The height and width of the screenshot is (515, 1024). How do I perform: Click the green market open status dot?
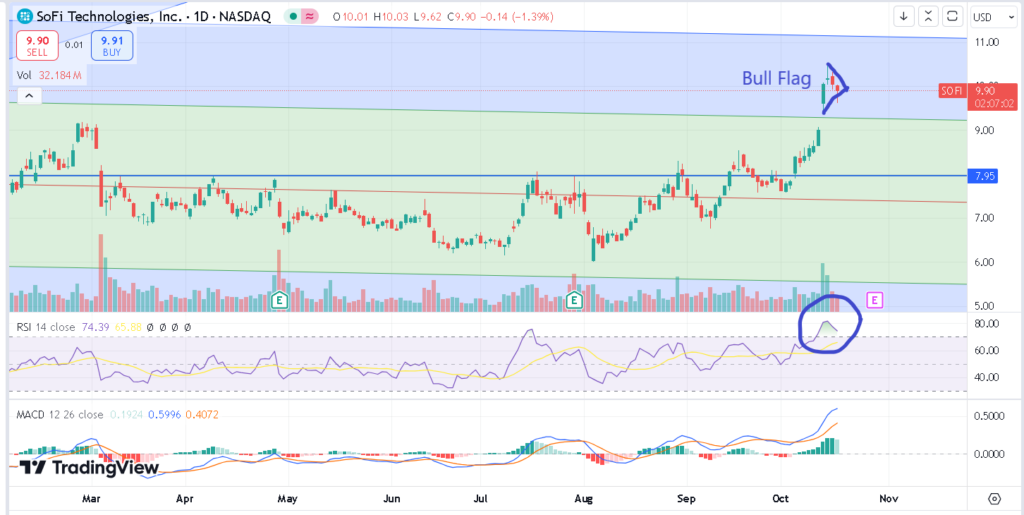[x=294, y=16]
